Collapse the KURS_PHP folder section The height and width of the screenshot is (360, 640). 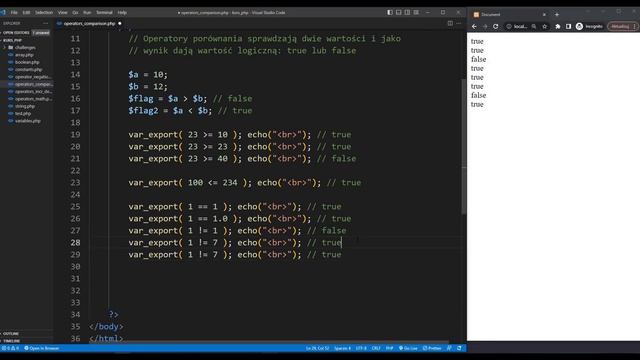(x=12, y=40)
